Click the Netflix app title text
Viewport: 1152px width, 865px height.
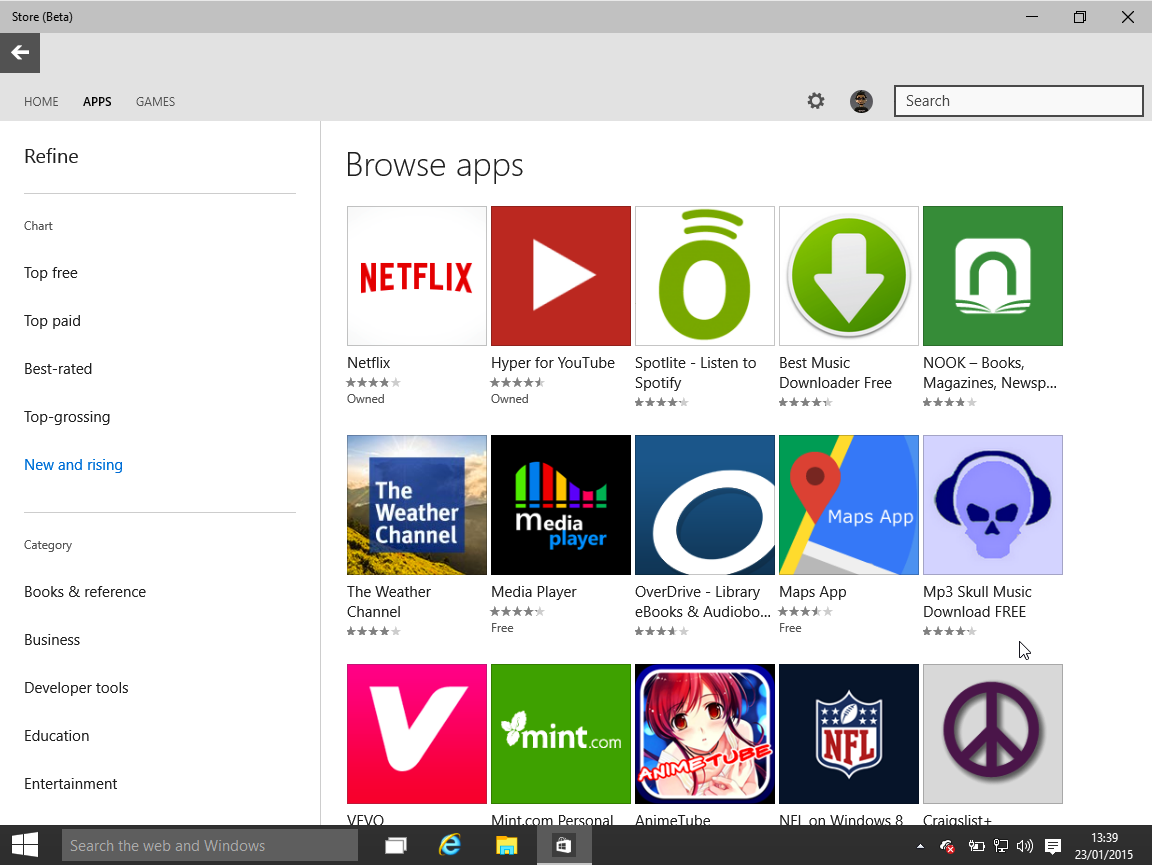coord(369,363)
